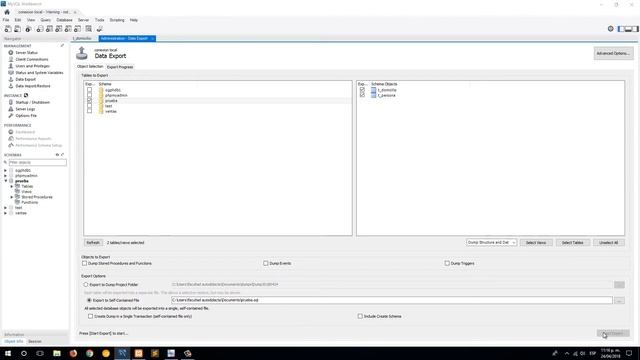Open the Dump Structure and Data dropdown

coord(491,242)
